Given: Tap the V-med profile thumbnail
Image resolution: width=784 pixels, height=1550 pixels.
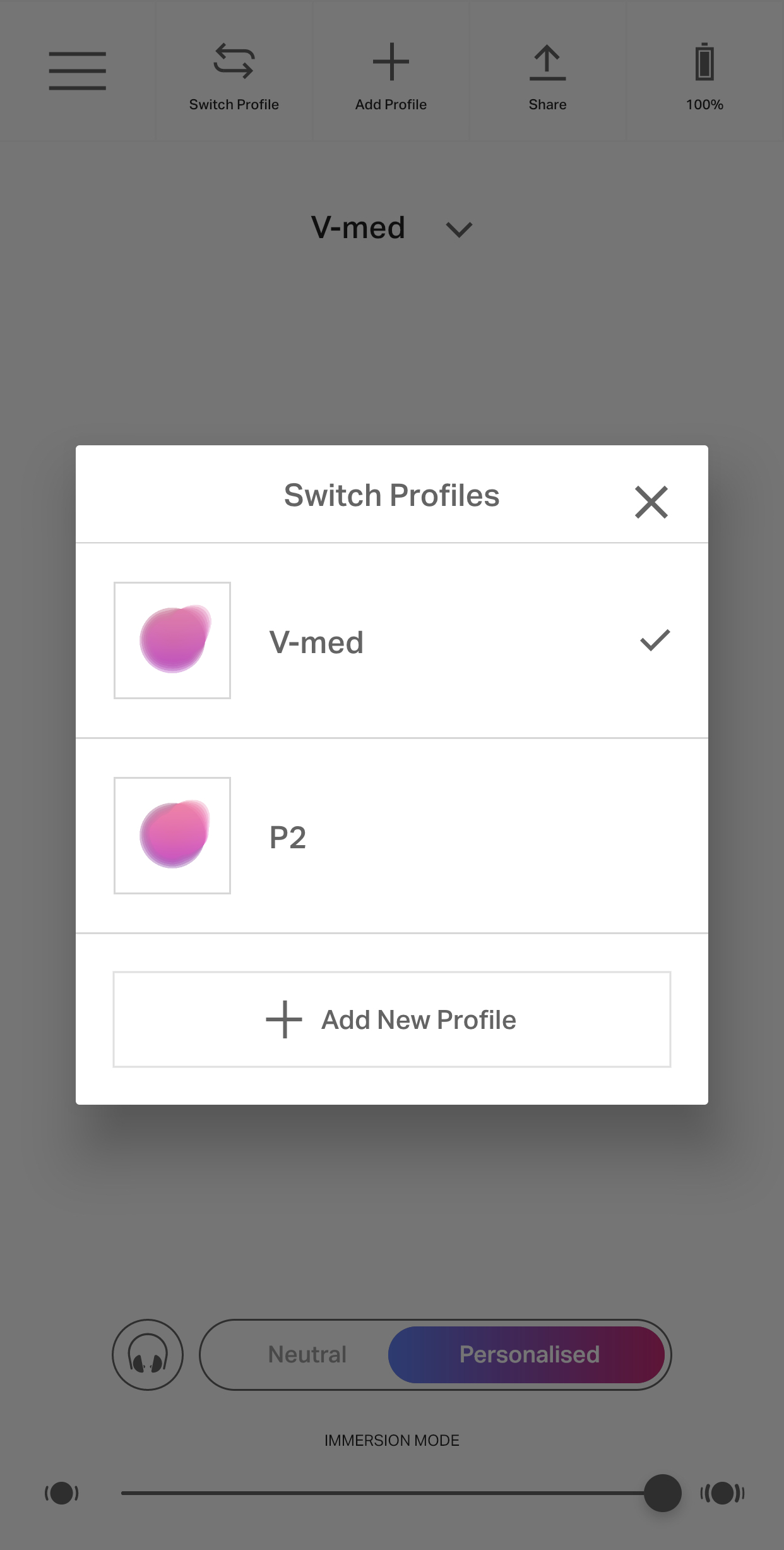Looking at the screenshot, I should pyautogui.click(x=172, y=640).
